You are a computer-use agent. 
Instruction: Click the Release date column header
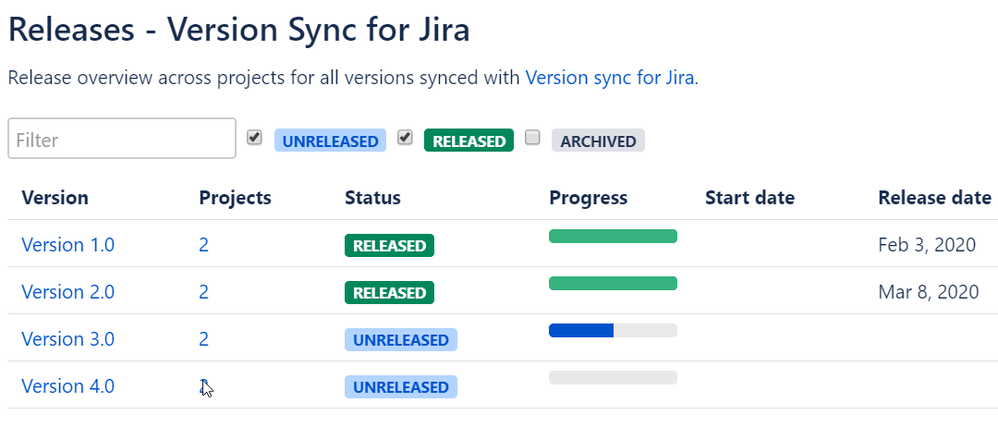click(x=935, y=197)
